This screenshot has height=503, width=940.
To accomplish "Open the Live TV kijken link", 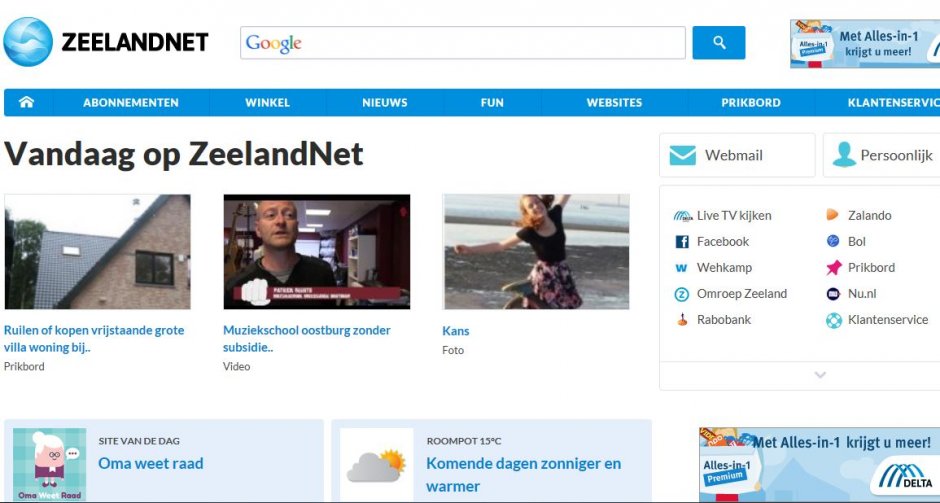I will pyautogui.click(x=734, y=215).
